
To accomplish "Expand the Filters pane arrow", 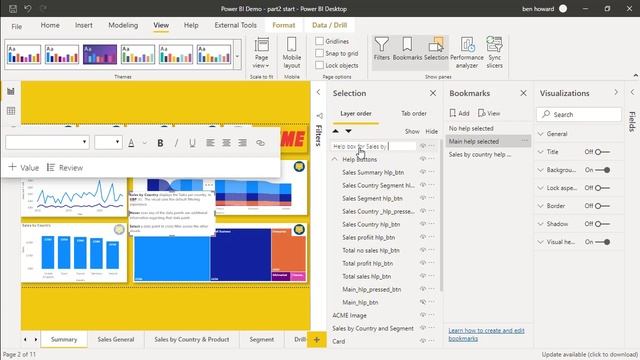I will point(318,92).
